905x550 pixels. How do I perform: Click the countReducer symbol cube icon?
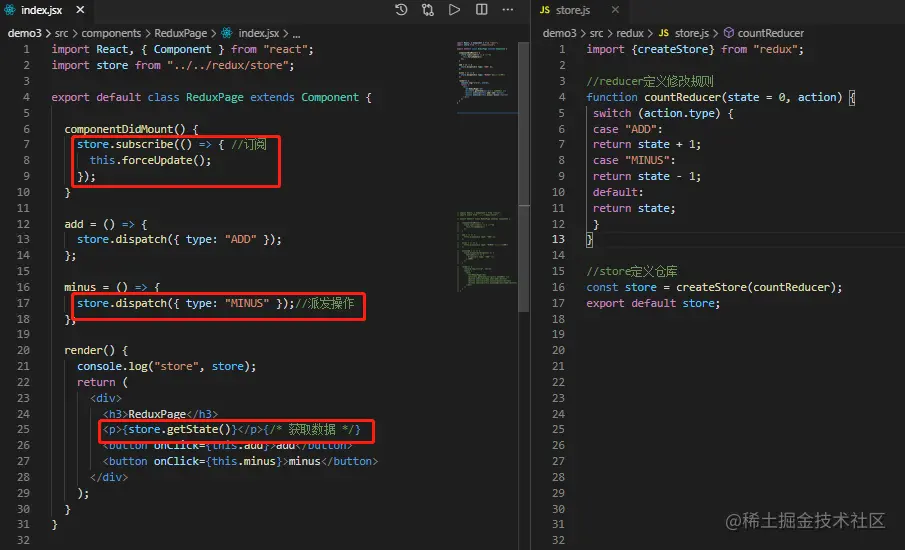pos(729,33)
